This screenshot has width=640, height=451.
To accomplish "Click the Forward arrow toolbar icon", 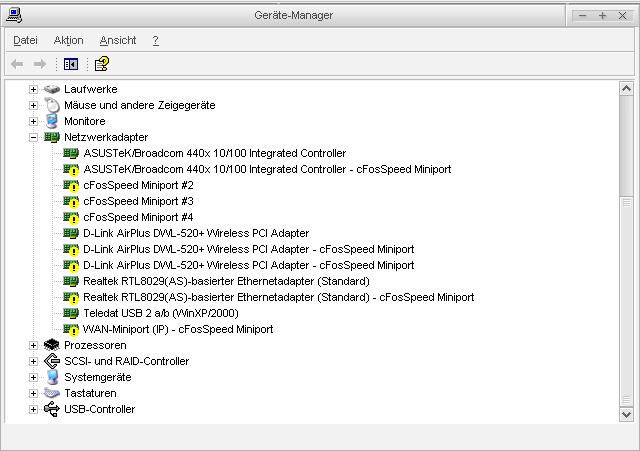I will [x=40, y=64].
